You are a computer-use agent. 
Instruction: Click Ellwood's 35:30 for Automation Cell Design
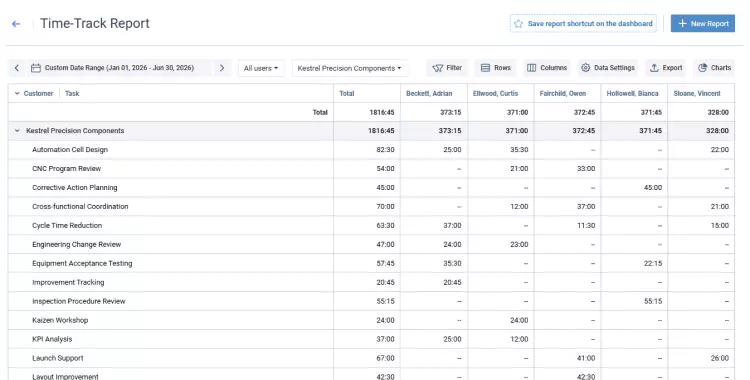pyautogui.click(x=519, y=150)
